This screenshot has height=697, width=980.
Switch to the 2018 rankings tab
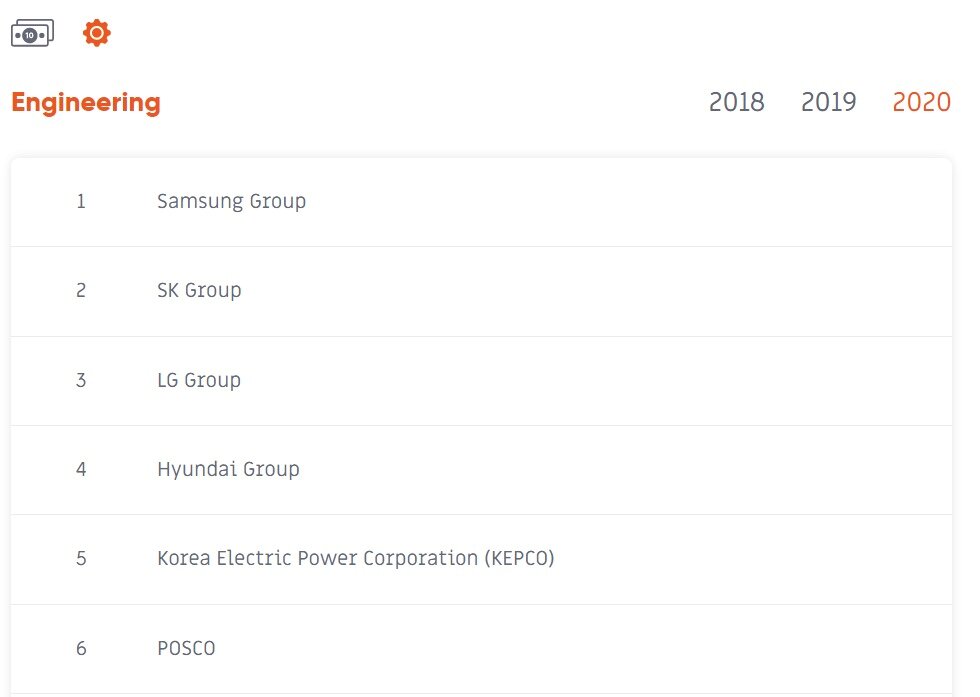(x=736, y=102)
